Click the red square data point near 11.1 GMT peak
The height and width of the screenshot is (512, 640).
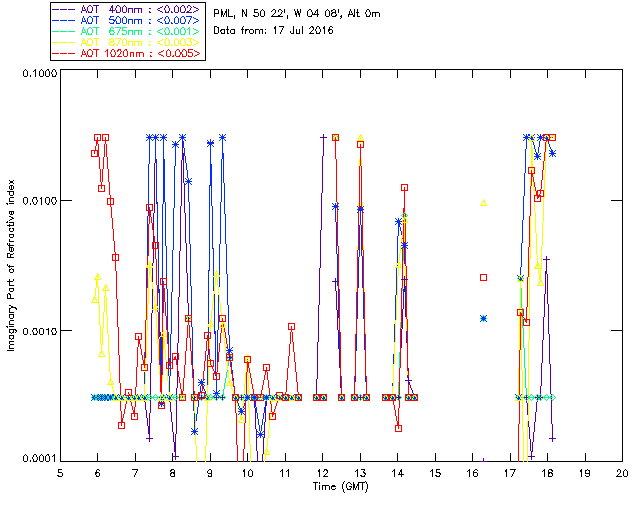coord(291,327)
